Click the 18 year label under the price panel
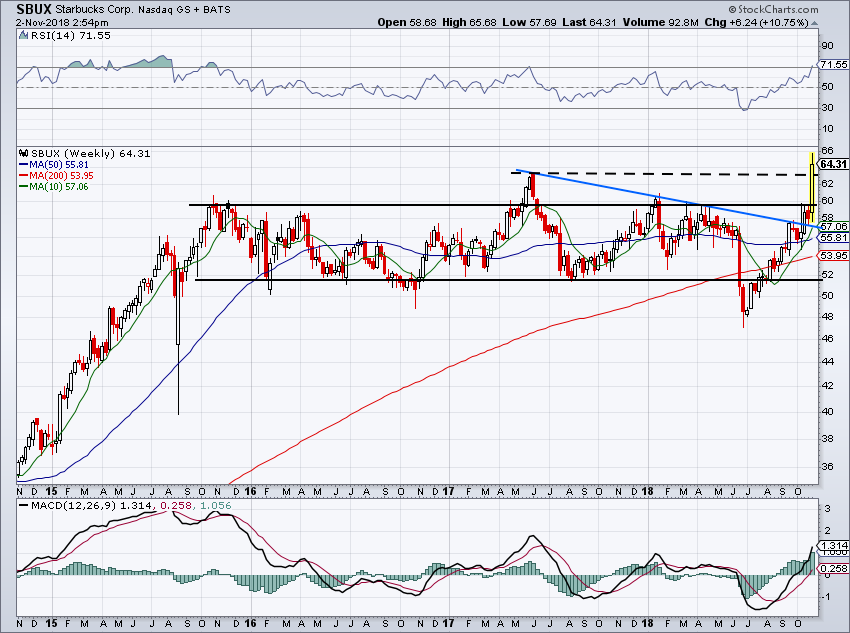The width and height of the screenshot is (850, 633). tap(647, 491)
